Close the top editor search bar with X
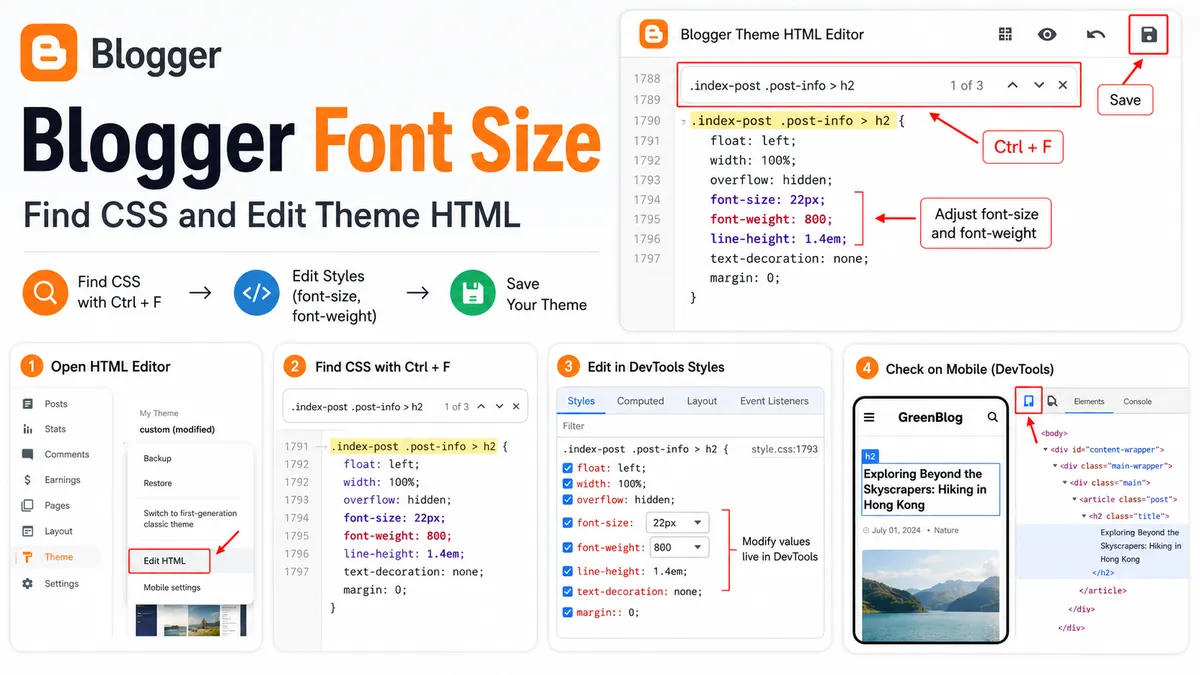This screenshot has width=1200, height=675. 1063,86
